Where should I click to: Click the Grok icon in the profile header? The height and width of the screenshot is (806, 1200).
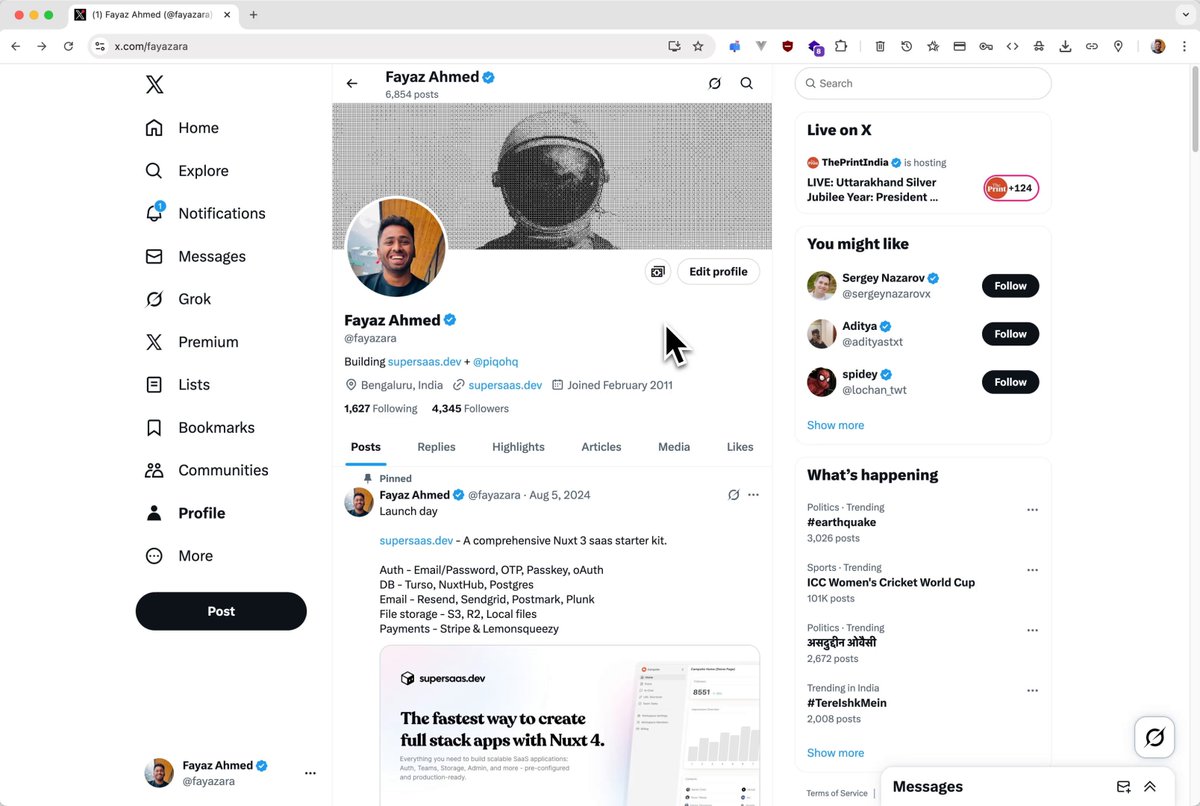coord(715,84)
